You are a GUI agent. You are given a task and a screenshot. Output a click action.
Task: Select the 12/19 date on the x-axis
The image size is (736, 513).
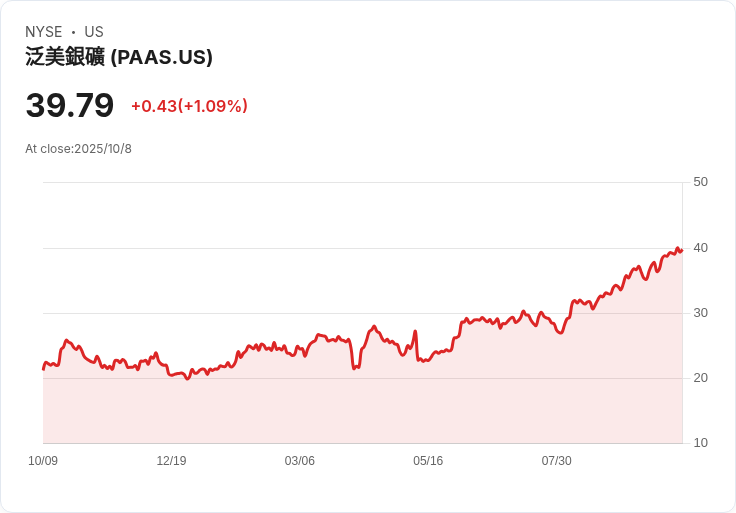[171, 461]
